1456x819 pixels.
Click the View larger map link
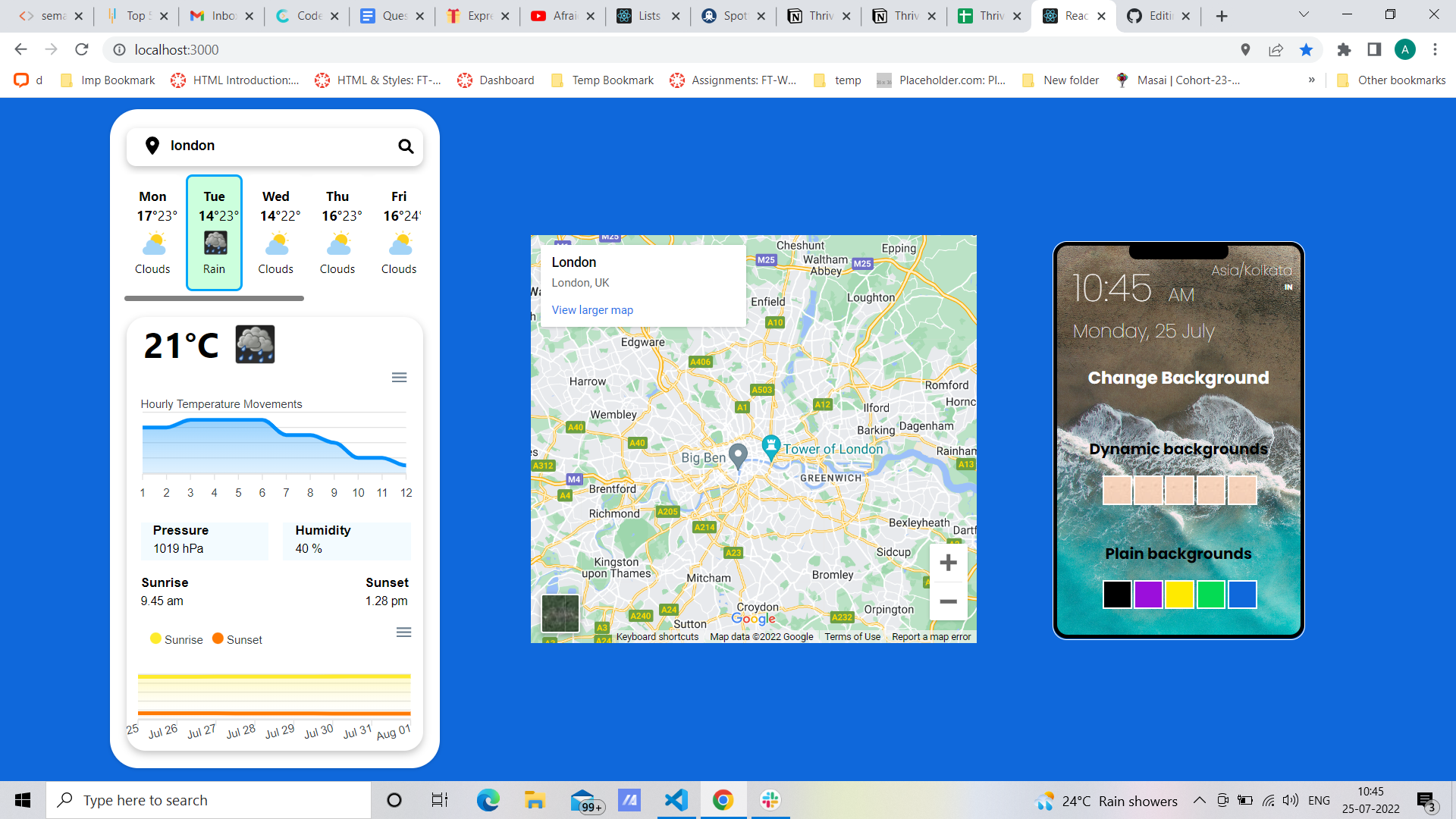592,310
